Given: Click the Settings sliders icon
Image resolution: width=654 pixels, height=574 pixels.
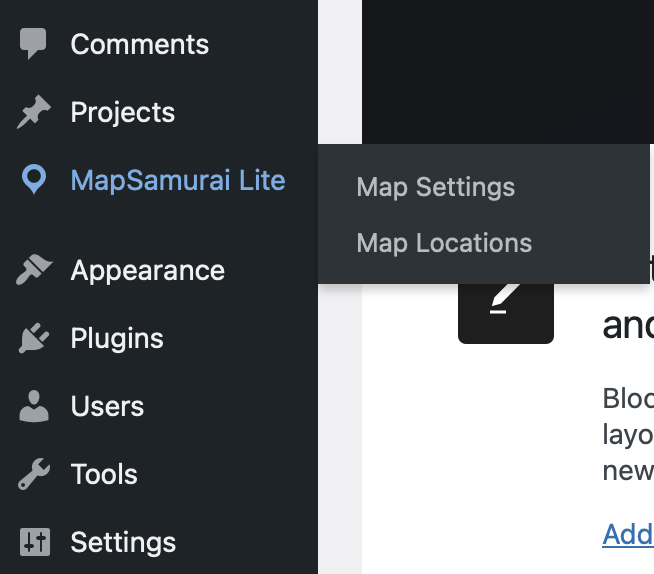Looking at the screenshot, I should tap(34, 543).
